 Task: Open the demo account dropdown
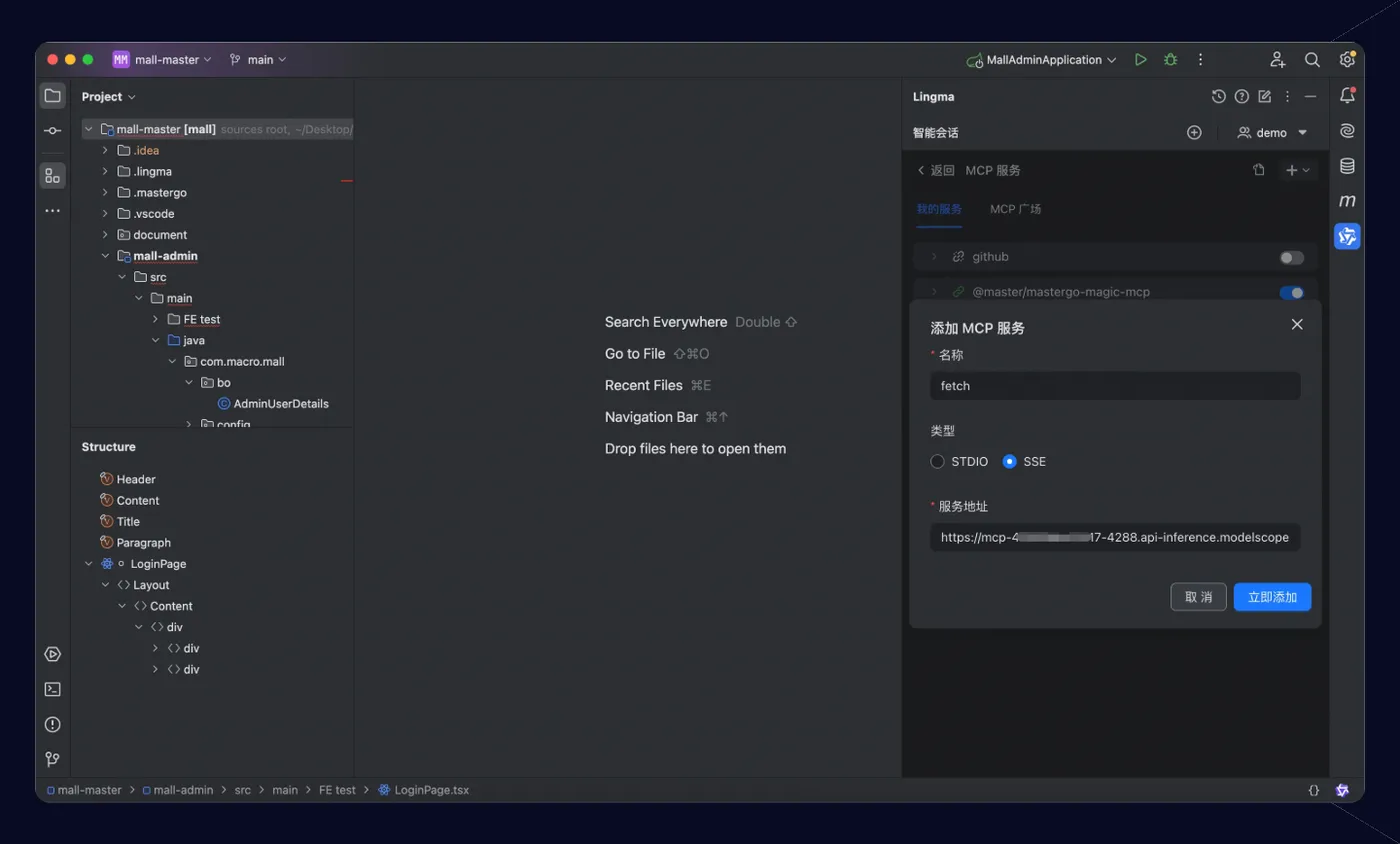click(x=1273, y=132)
